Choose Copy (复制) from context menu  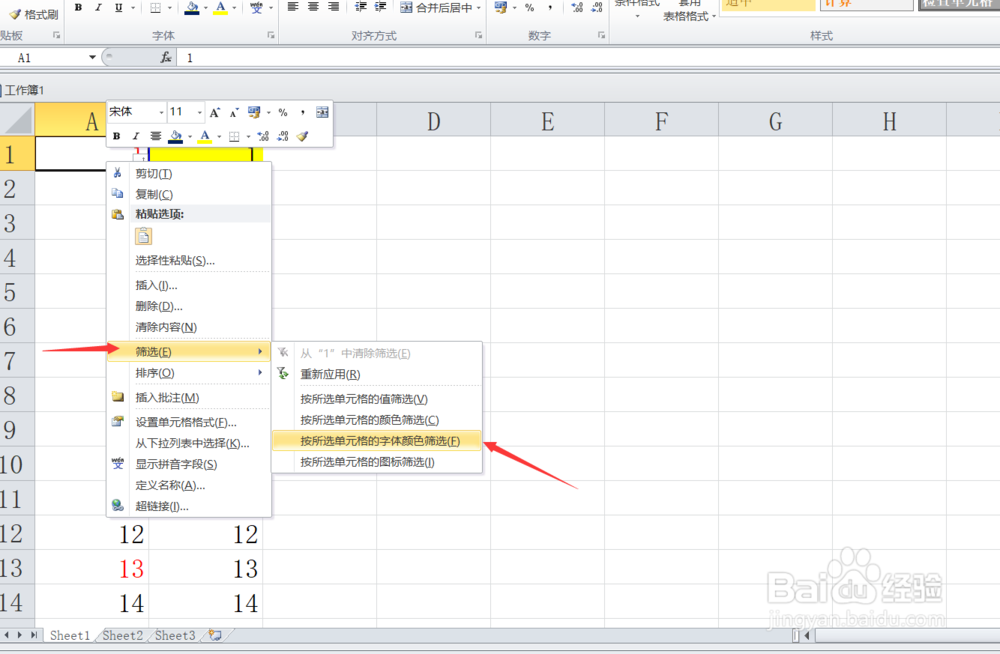[x=189, y=195]
